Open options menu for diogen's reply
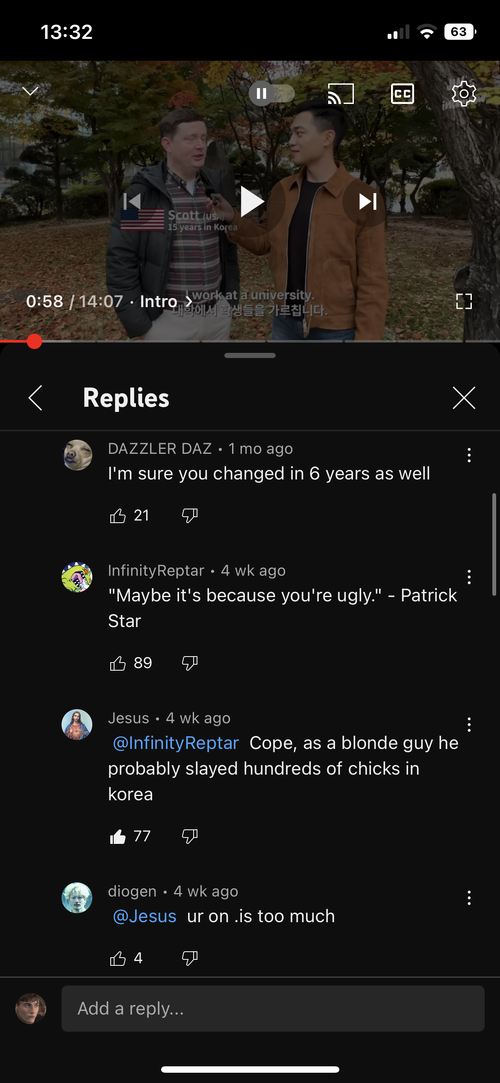The image size is (500, 1083). coord(469,898)
